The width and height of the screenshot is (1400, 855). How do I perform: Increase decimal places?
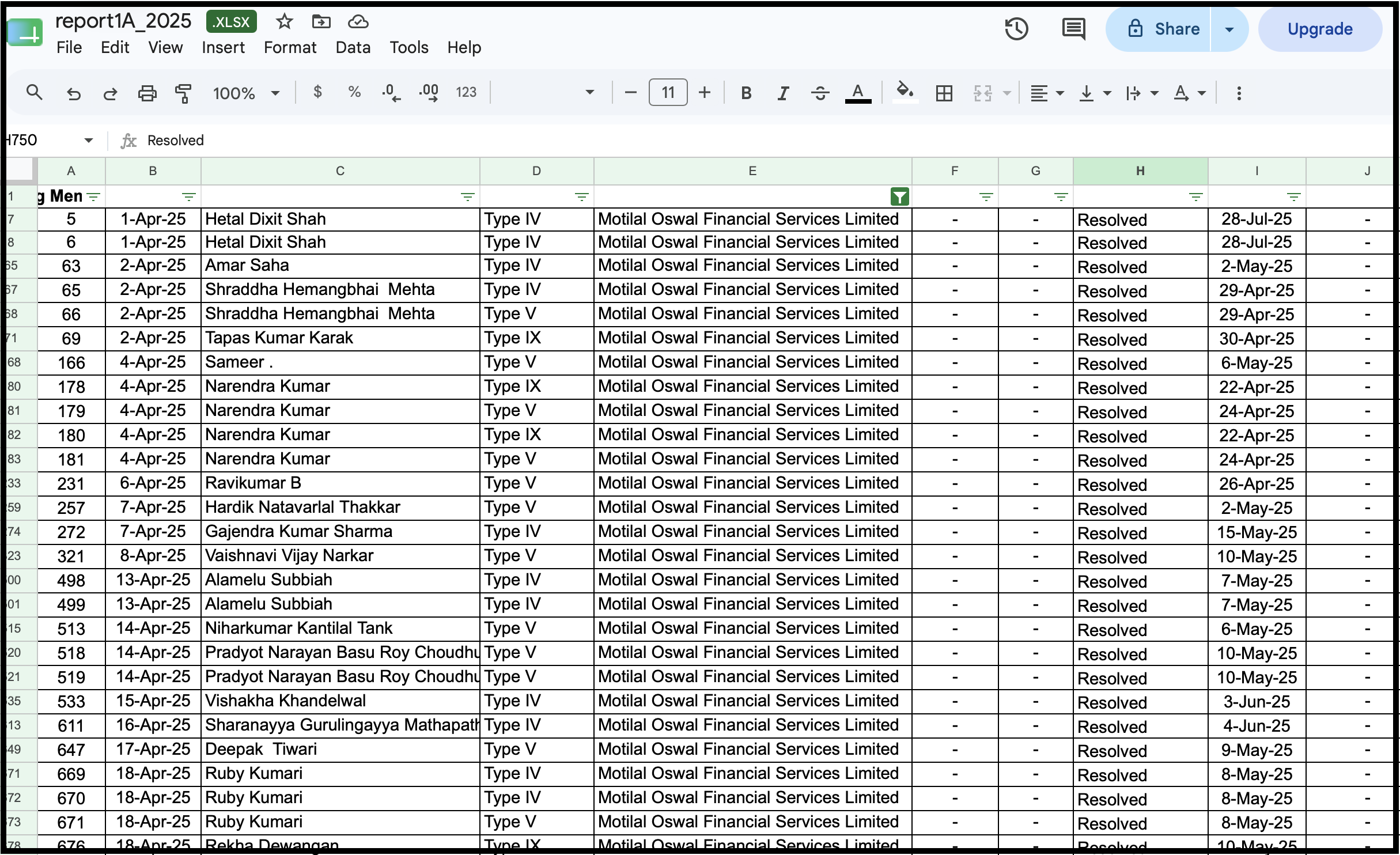tap(429, 93)
